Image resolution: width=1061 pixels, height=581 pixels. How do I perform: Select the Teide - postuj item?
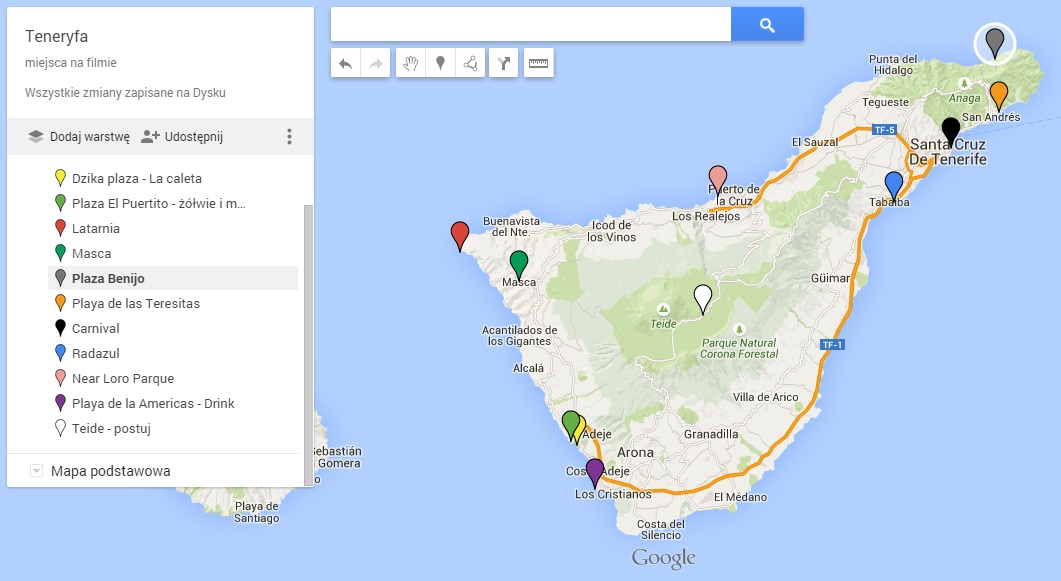click(x=173, y=429)
